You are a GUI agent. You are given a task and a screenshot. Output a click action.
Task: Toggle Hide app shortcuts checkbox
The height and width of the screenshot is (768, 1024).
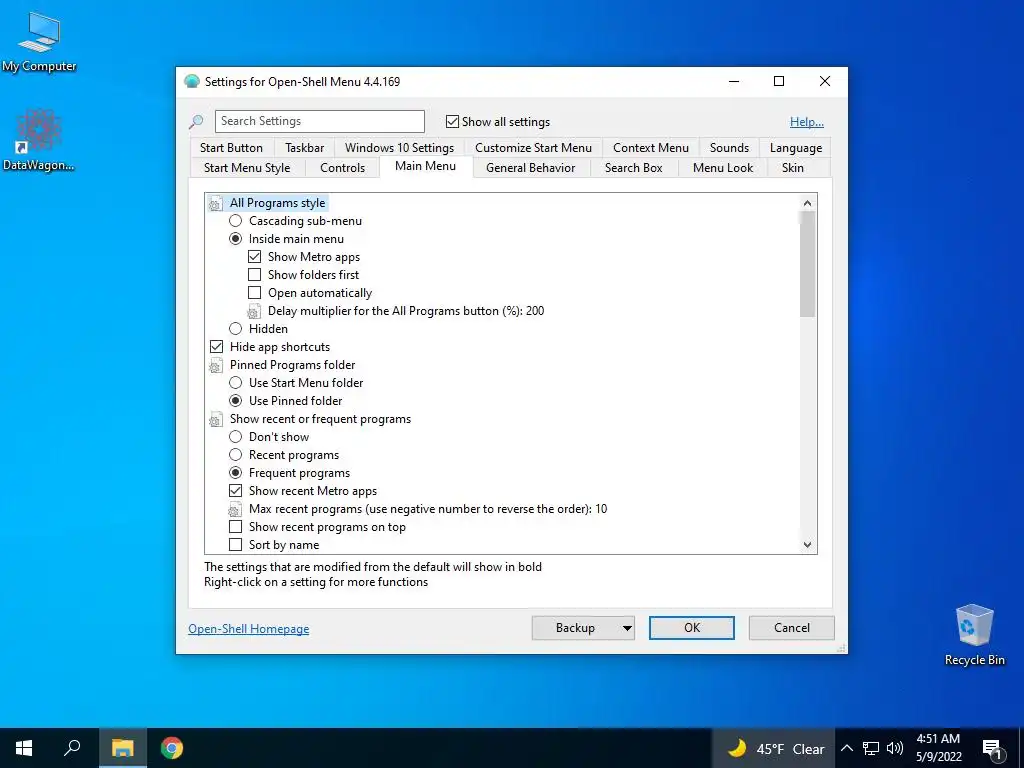[x=216, y=347]
